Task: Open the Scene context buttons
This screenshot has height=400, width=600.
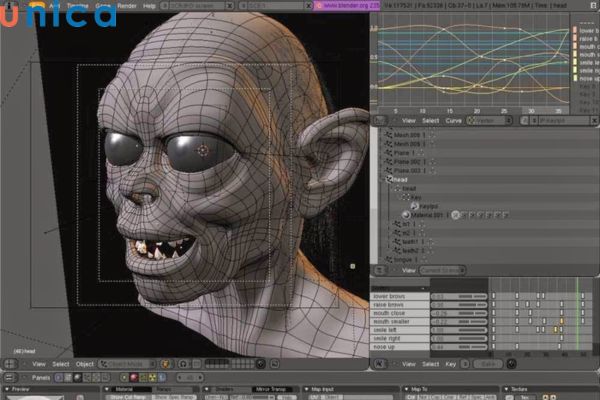Action: [105, 378]
